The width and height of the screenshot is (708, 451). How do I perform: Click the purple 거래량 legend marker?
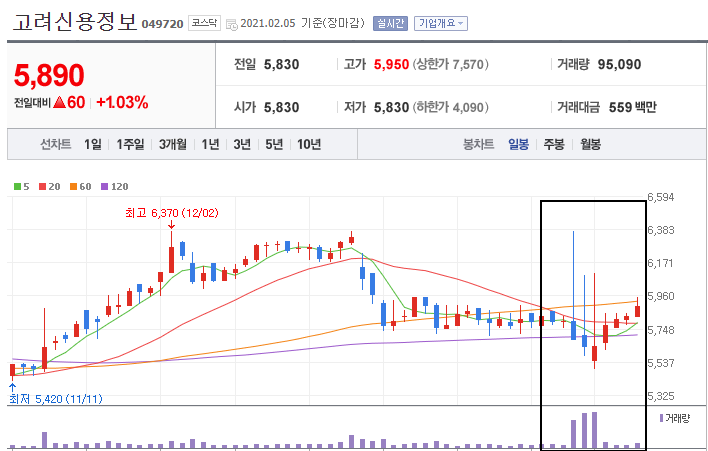(661, 418)
